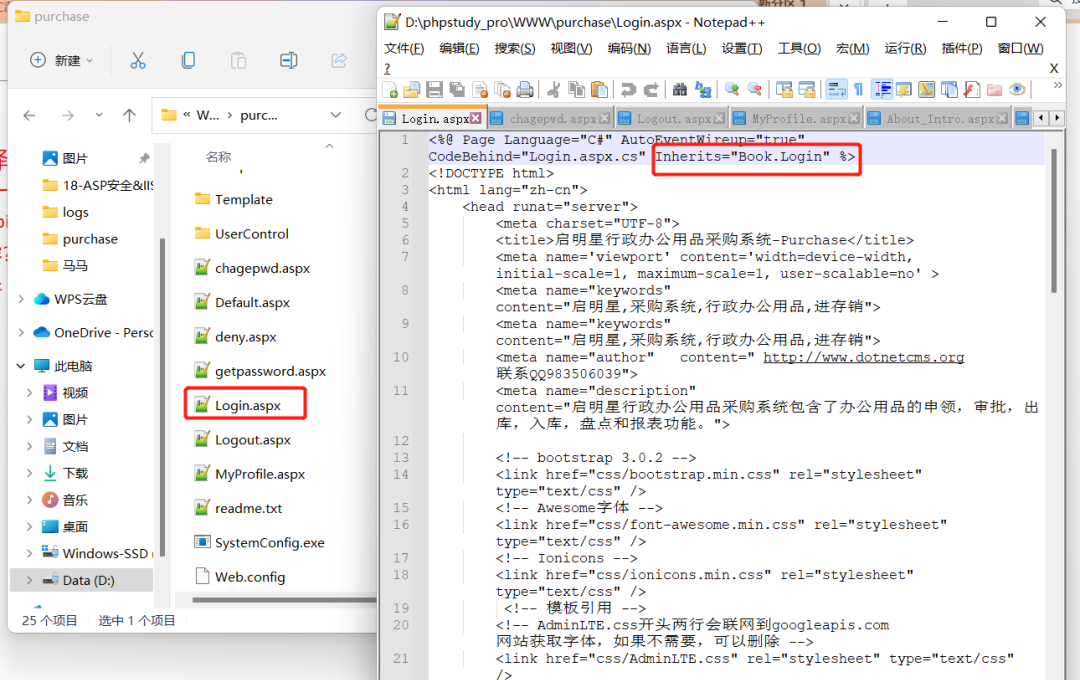Click the Paste clipboard icon in Notepad++ toolbar
1080x680 pixels.
pyautogui.click(x=599, y=90)
